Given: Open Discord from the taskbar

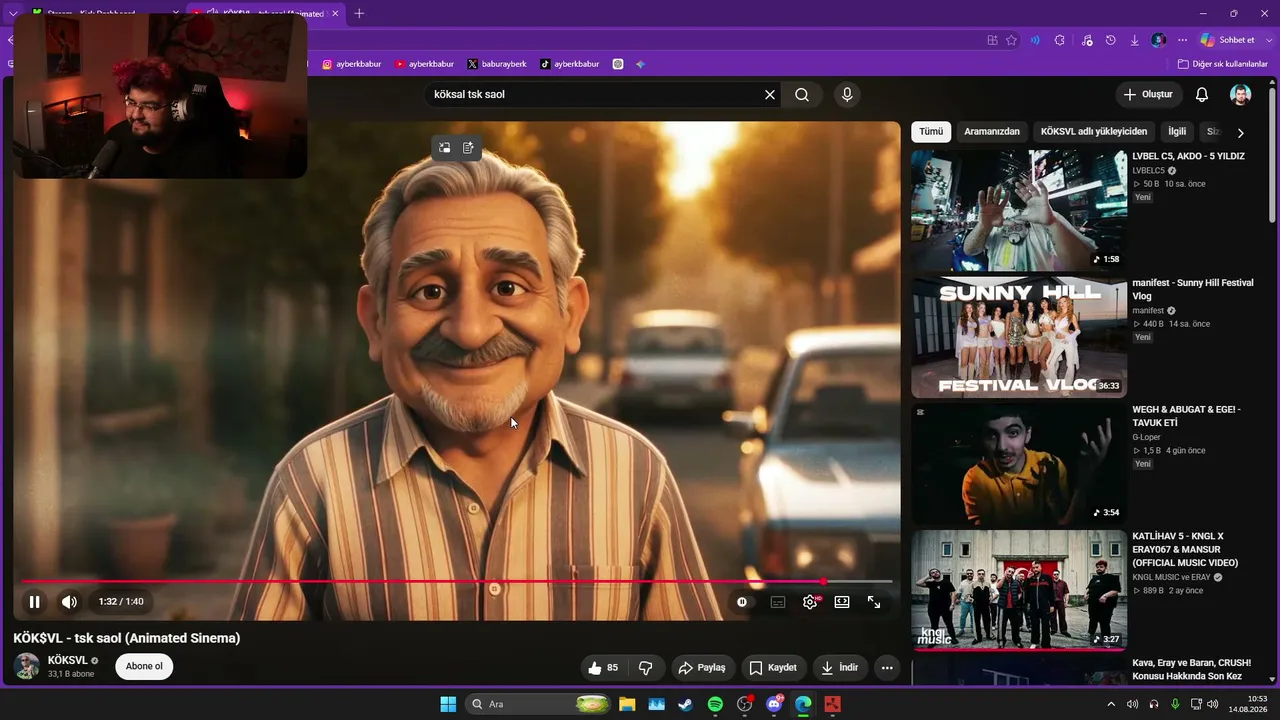Looking at the screenshot, I should 774,704.
